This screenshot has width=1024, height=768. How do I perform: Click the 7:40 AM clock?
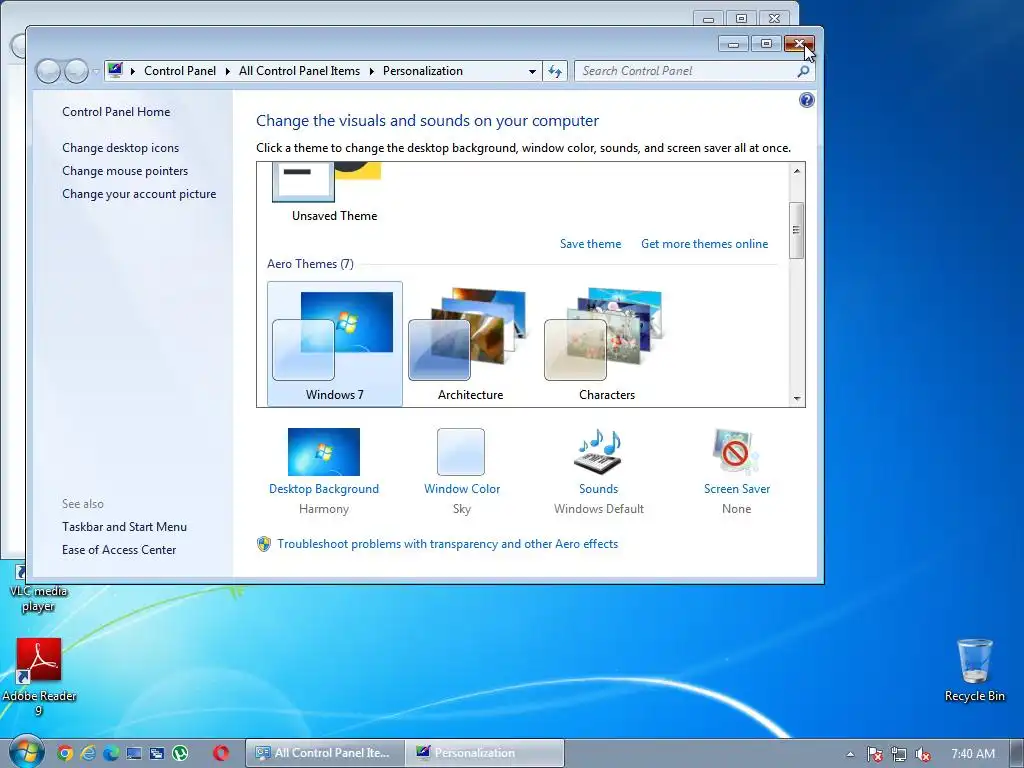973,754
